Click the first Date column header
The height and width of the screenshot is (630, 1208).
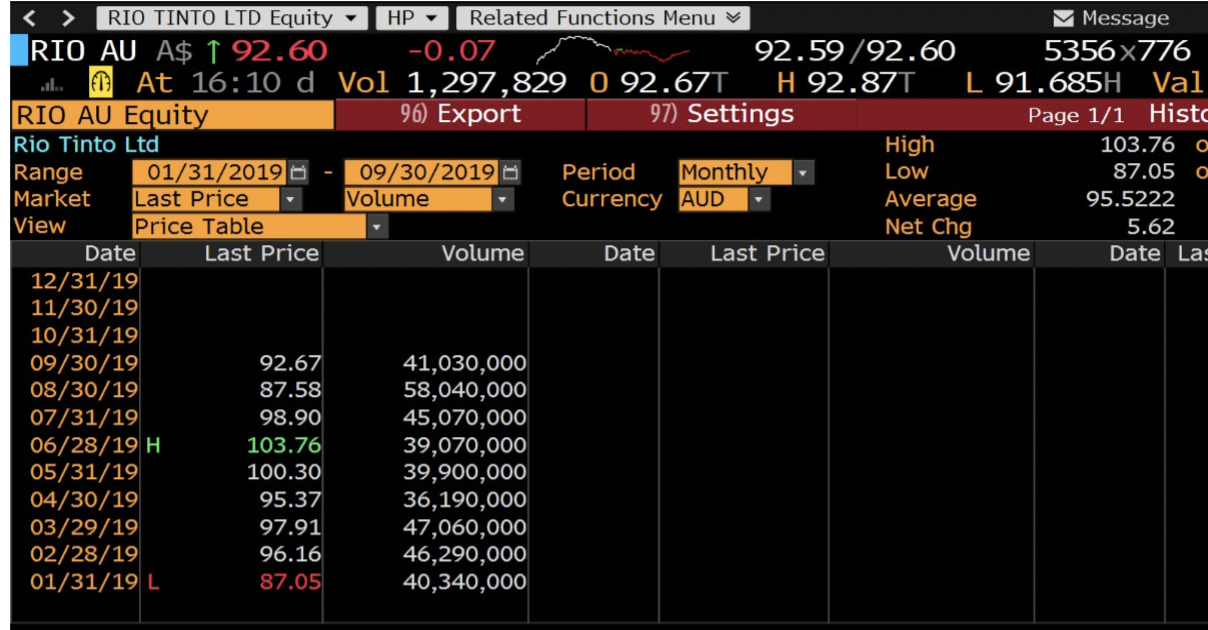point(111,254)
